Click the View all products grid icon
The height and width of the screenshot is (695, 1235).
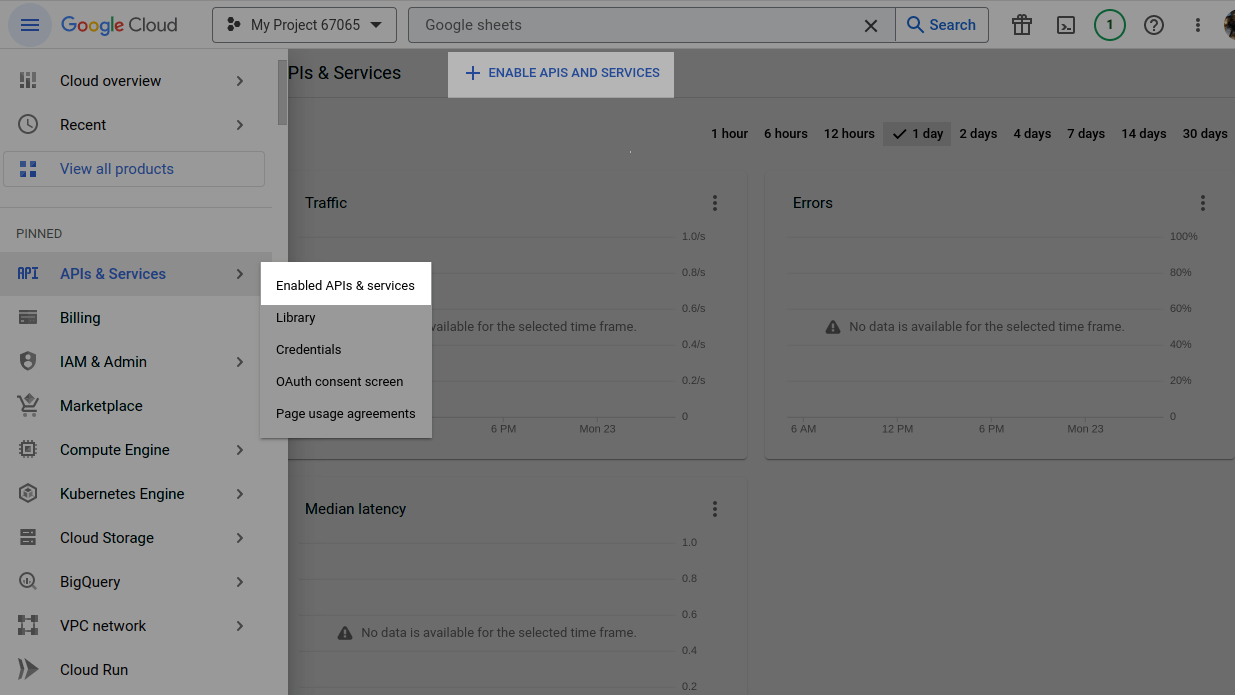point(28,169)
